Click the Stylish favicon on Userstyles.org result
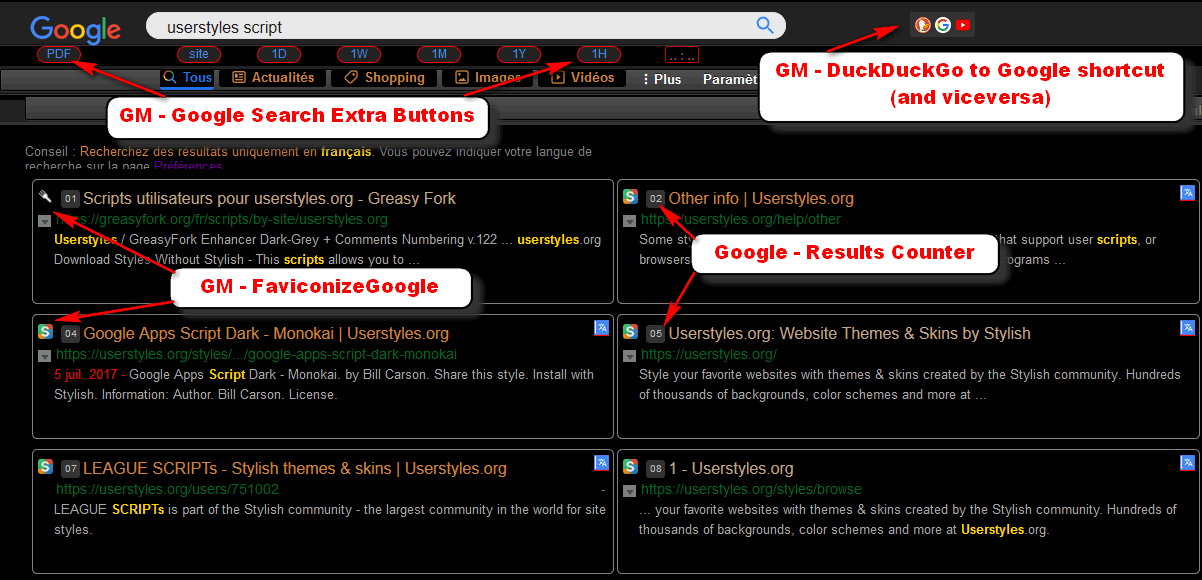 tap(629, 332)
